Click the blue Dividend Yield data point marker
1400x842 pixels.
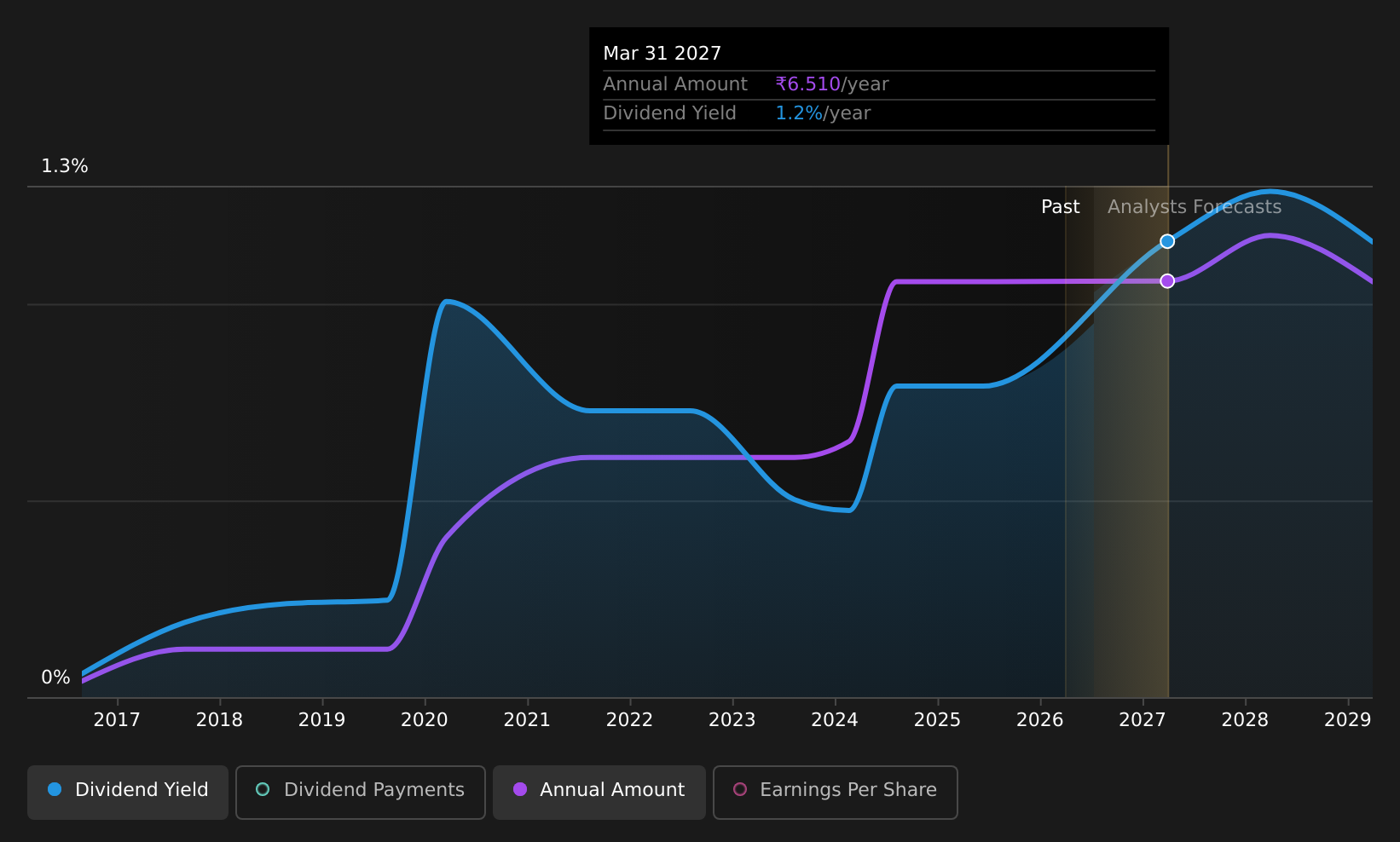1167,241
